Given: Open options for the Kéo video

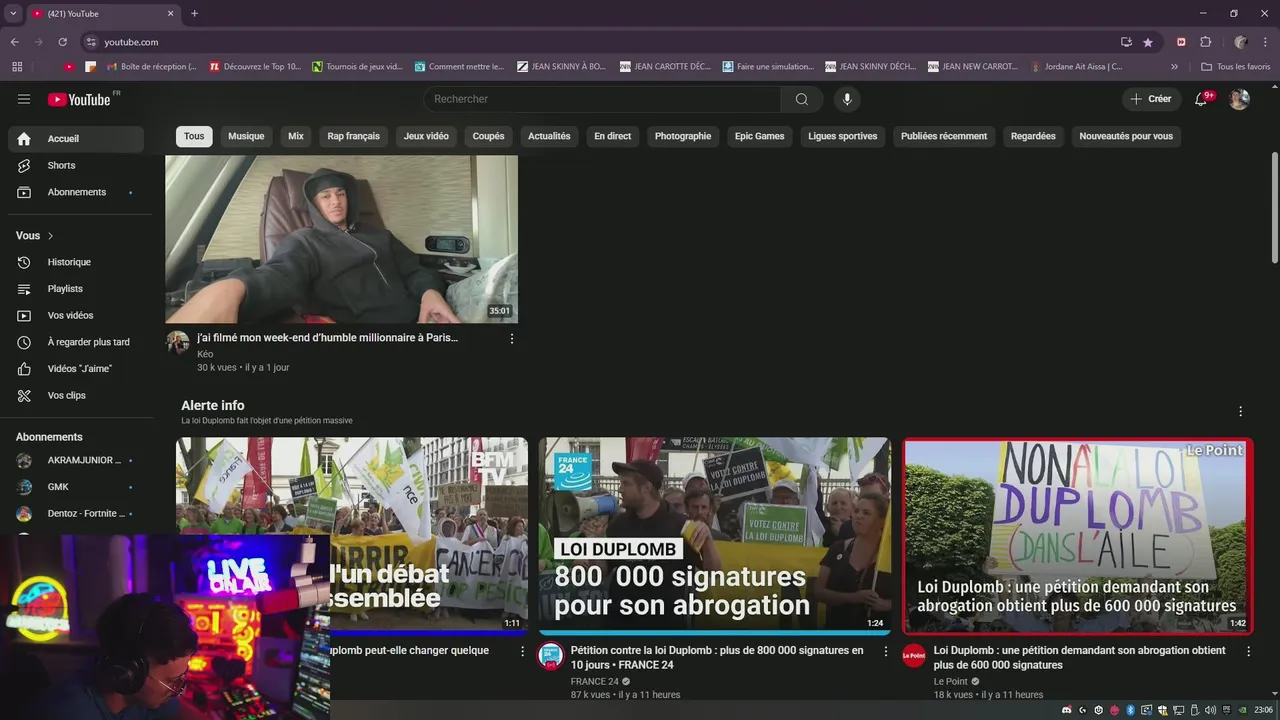Looking at the screenshot, I should (x=512, y=339).
